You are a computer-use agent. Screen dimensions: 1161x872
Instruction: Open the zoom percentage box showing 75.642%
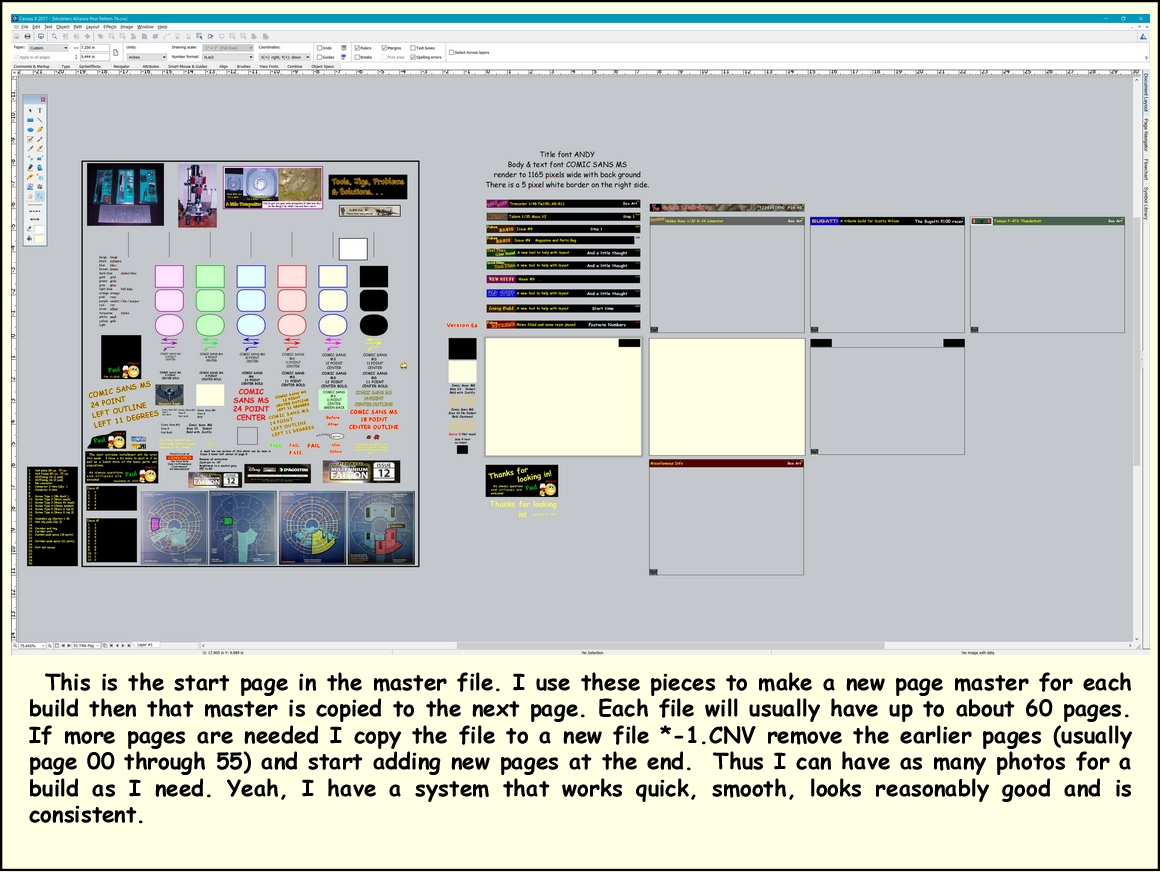tap(30, 645)
